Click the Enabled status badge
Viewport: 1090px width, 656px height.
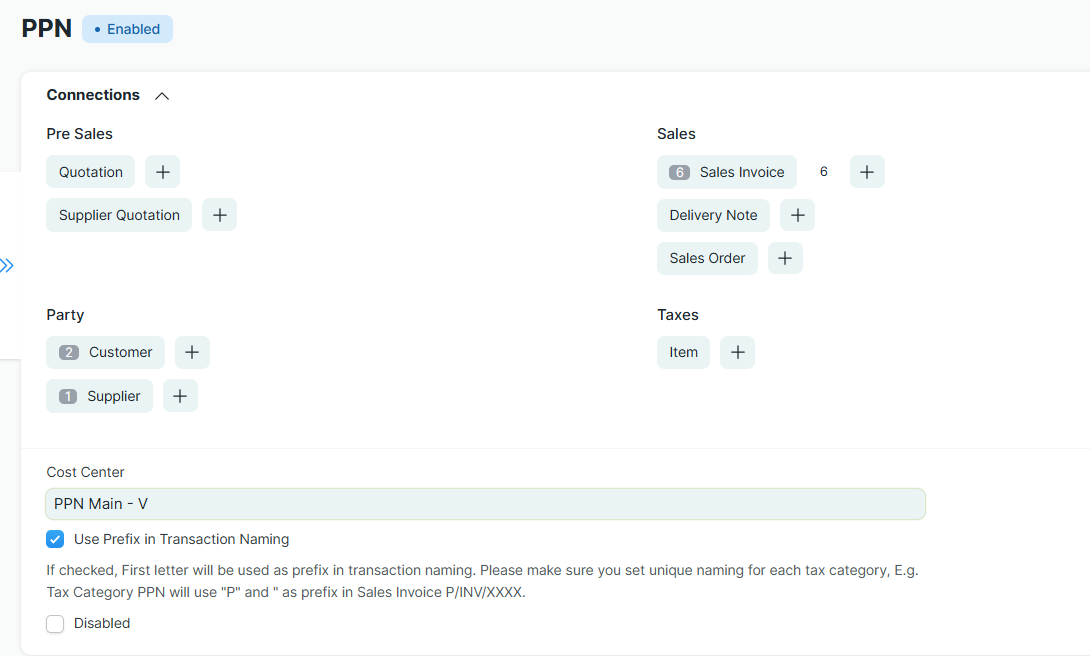coord(127,29)
